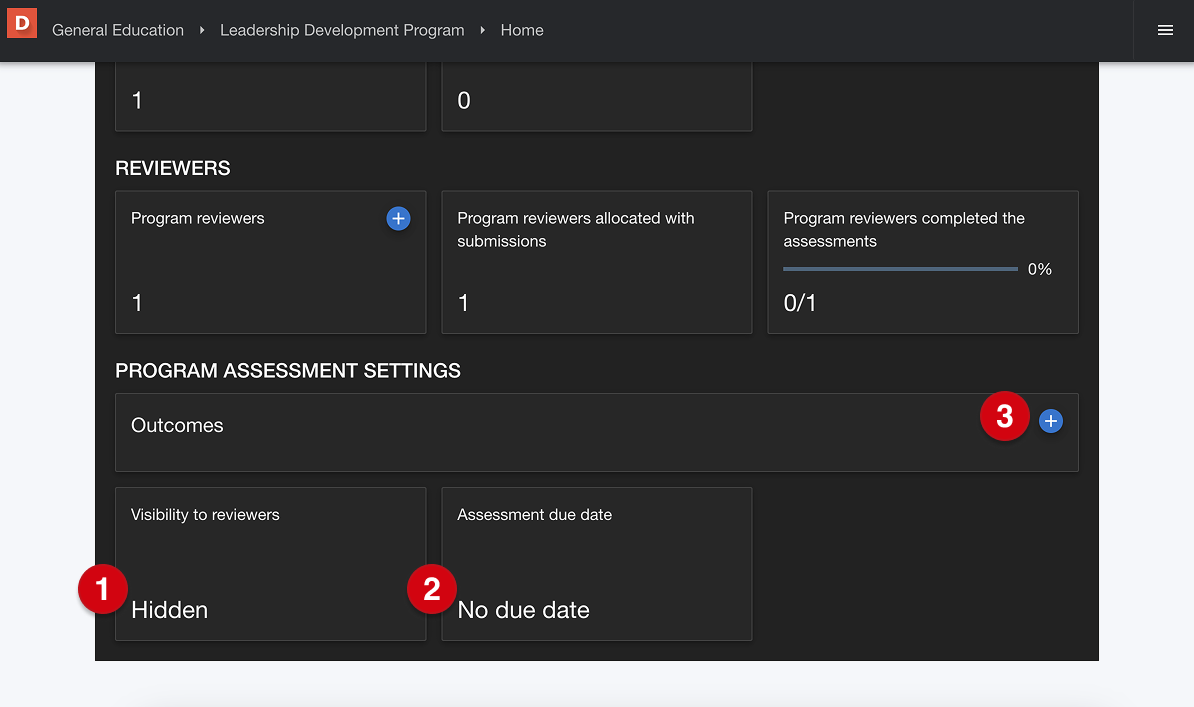Click the Hidden visibility value
The width and height of the screenshot is (1194, 707).
click(169, 609)
